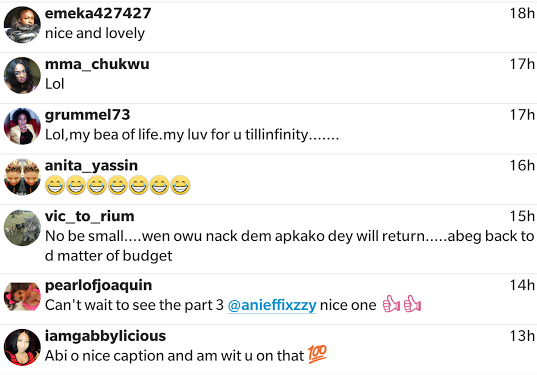The width and height of the screenshot is (537, 375).
Task: Open vic_to_rium's cat avatar
Action: pyautogui.click(x=22, y=227)
